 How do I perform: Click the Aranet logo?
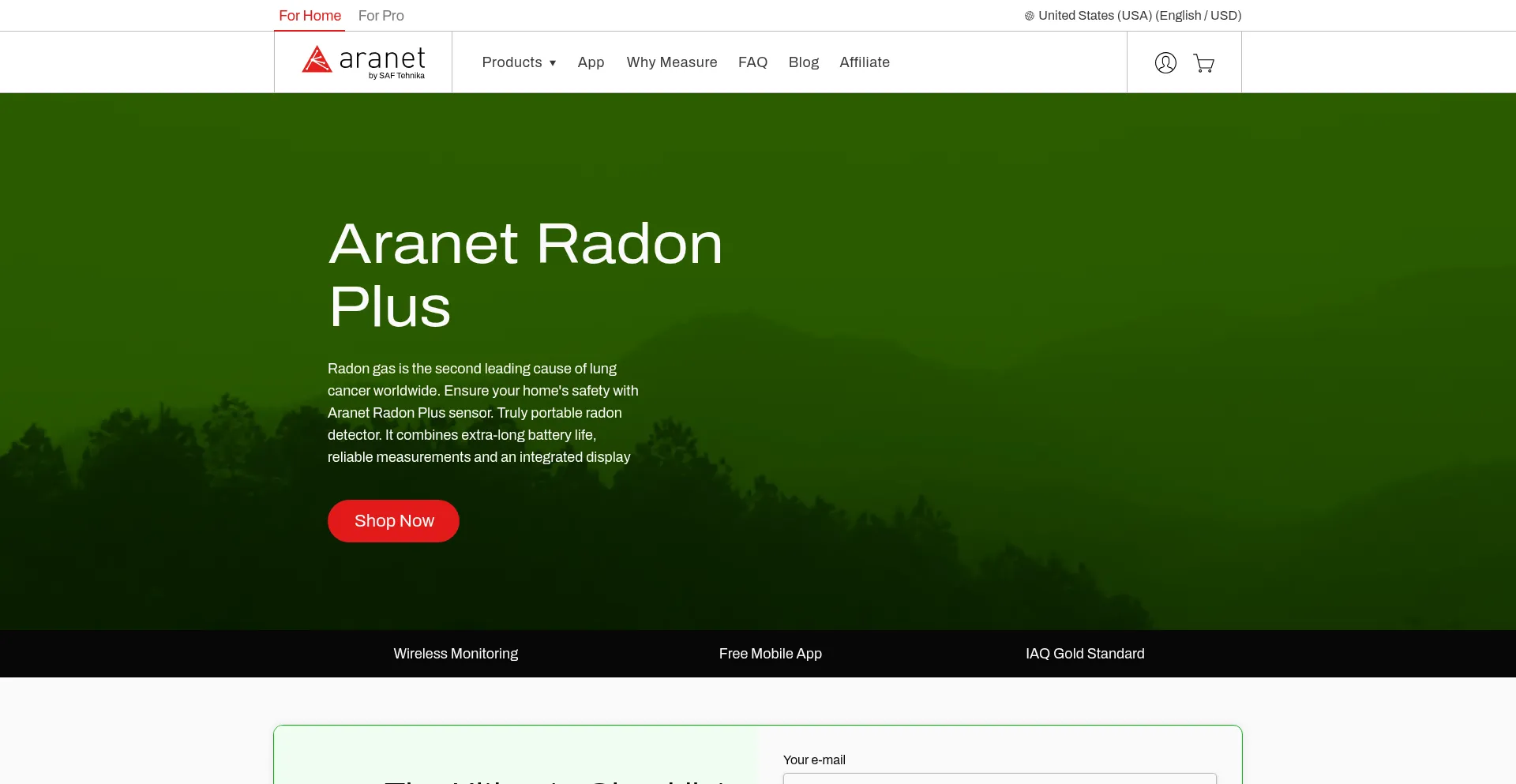click(x=363, y=62)
